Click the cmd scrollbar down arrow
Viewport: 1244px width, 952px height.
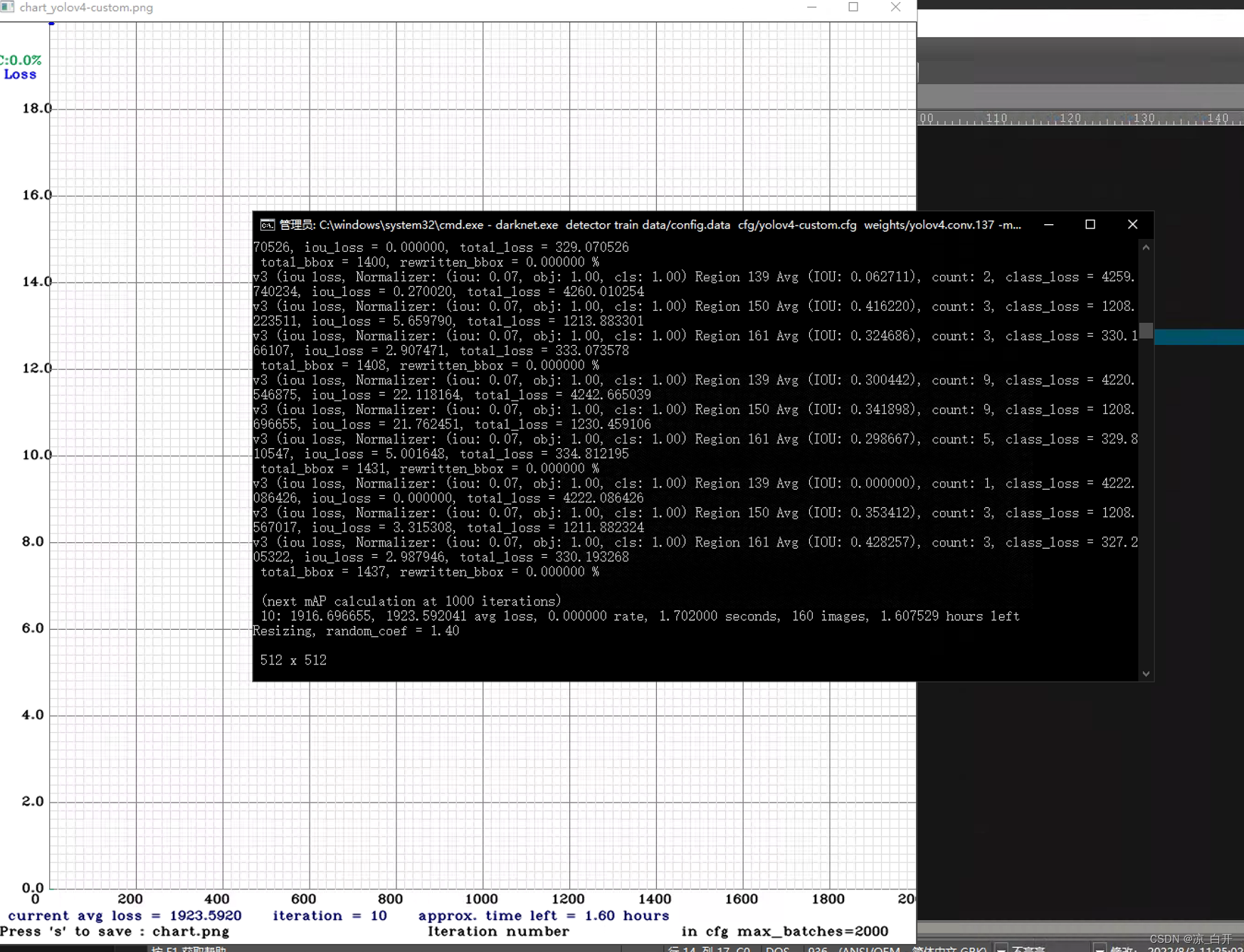tap(1146, 674)
